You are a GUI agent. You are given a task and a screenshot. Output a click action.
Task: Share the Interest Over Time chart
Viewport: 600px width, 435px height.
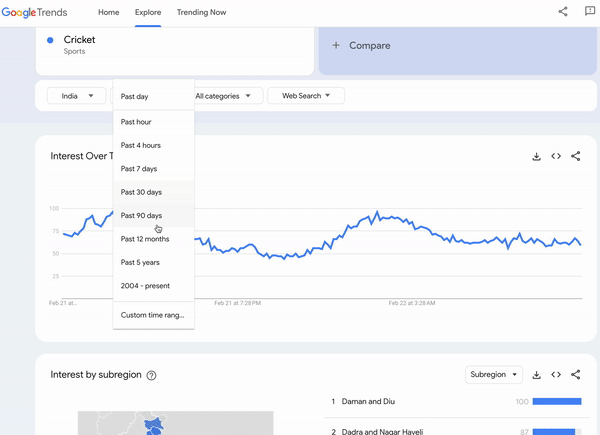click(576, 156)
